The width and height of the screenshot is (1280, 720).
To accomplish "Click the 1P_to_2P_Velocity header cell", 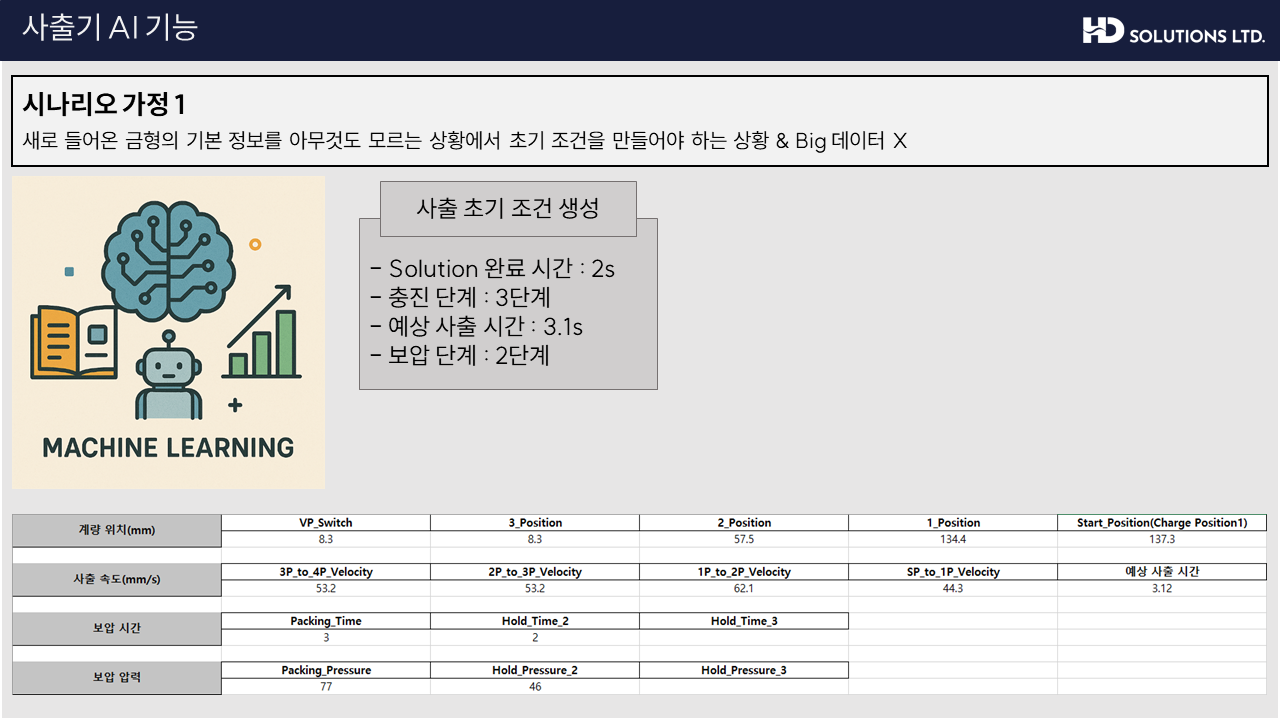I will coord(744,572).
